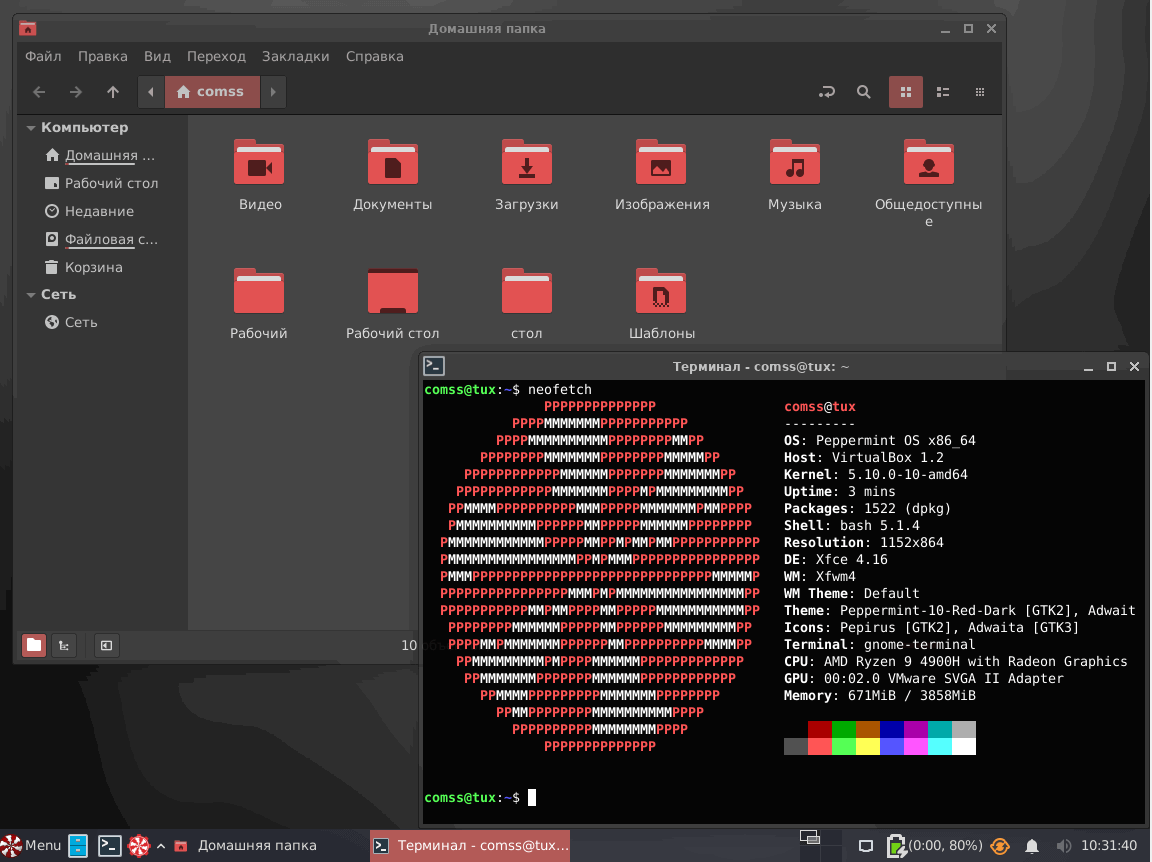Open the Музыка folder icon
Viewport: 1152px width, 862px height.
coord(794,163)
